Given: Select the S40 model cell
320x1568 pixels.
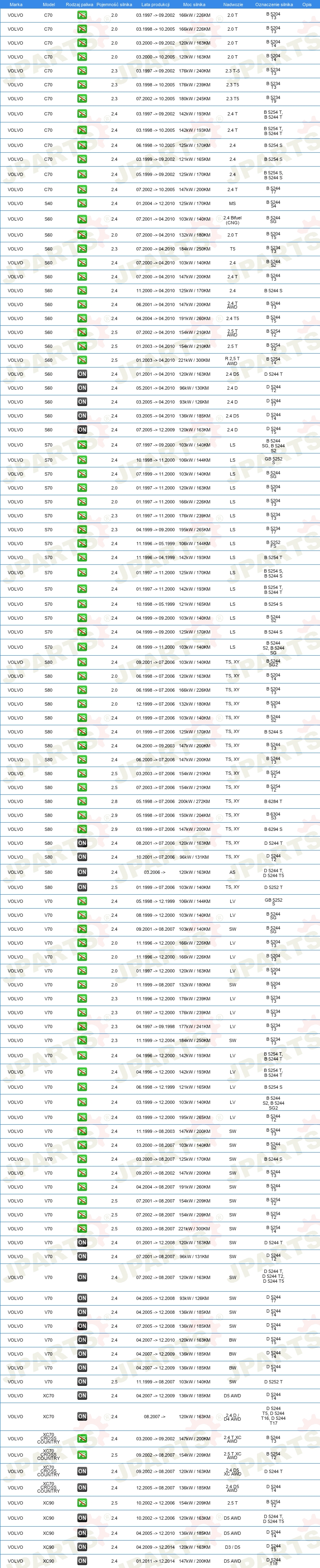Looking at the screenshot, I should click(x=49, y=203).
